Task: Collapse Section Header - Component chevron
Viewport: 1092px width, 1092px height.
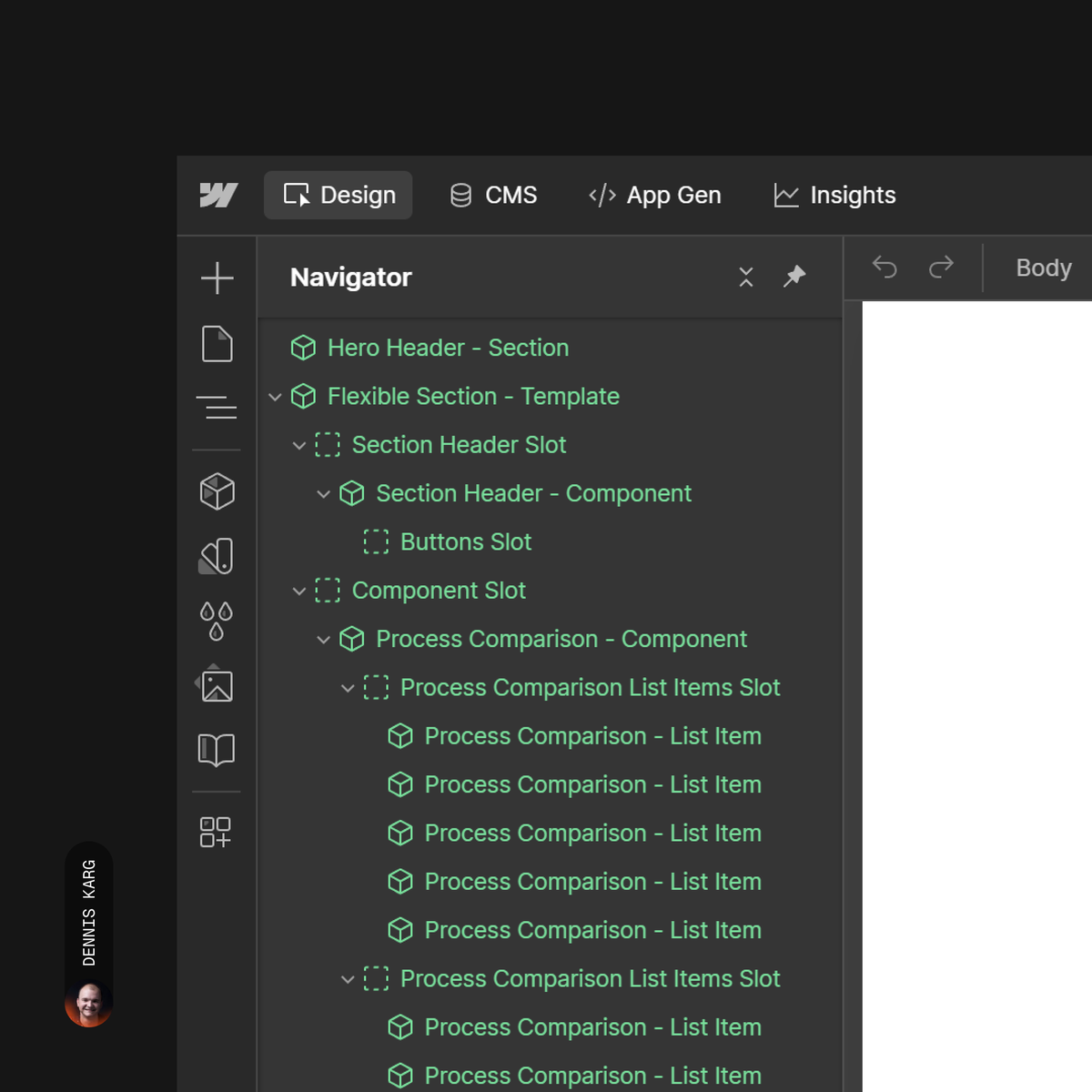Action: [323, 494]
